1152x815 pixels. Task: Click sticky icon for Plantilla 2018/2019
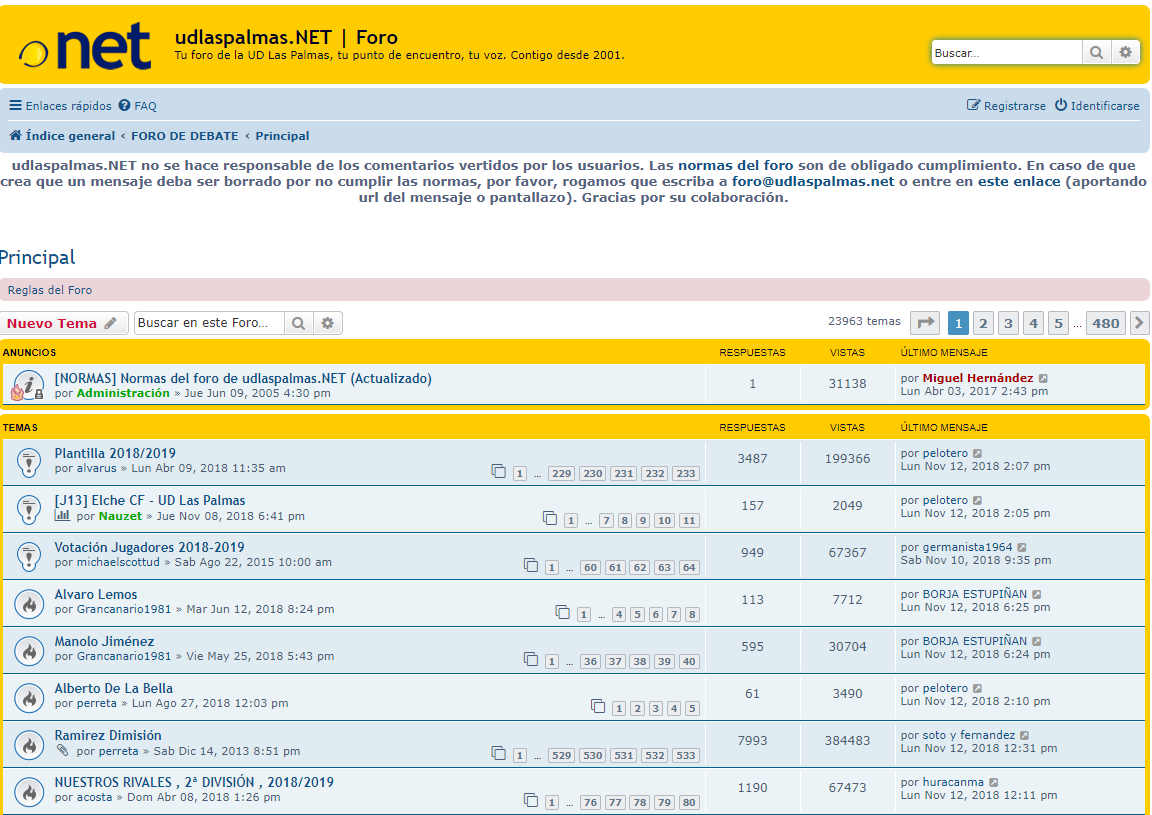29,463
